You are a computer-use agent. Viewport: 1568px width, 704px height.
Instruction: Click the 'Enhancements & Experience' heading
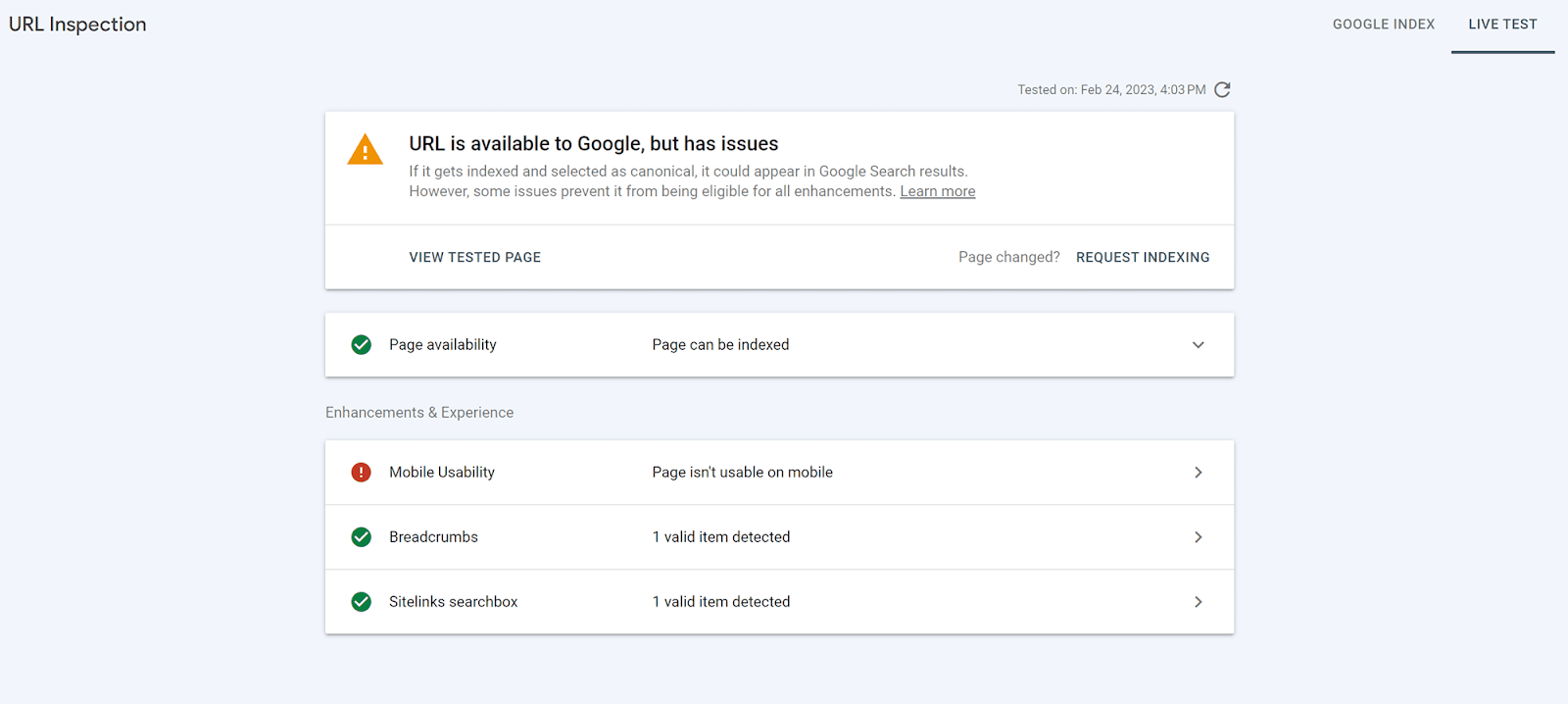tap(419, 412)
